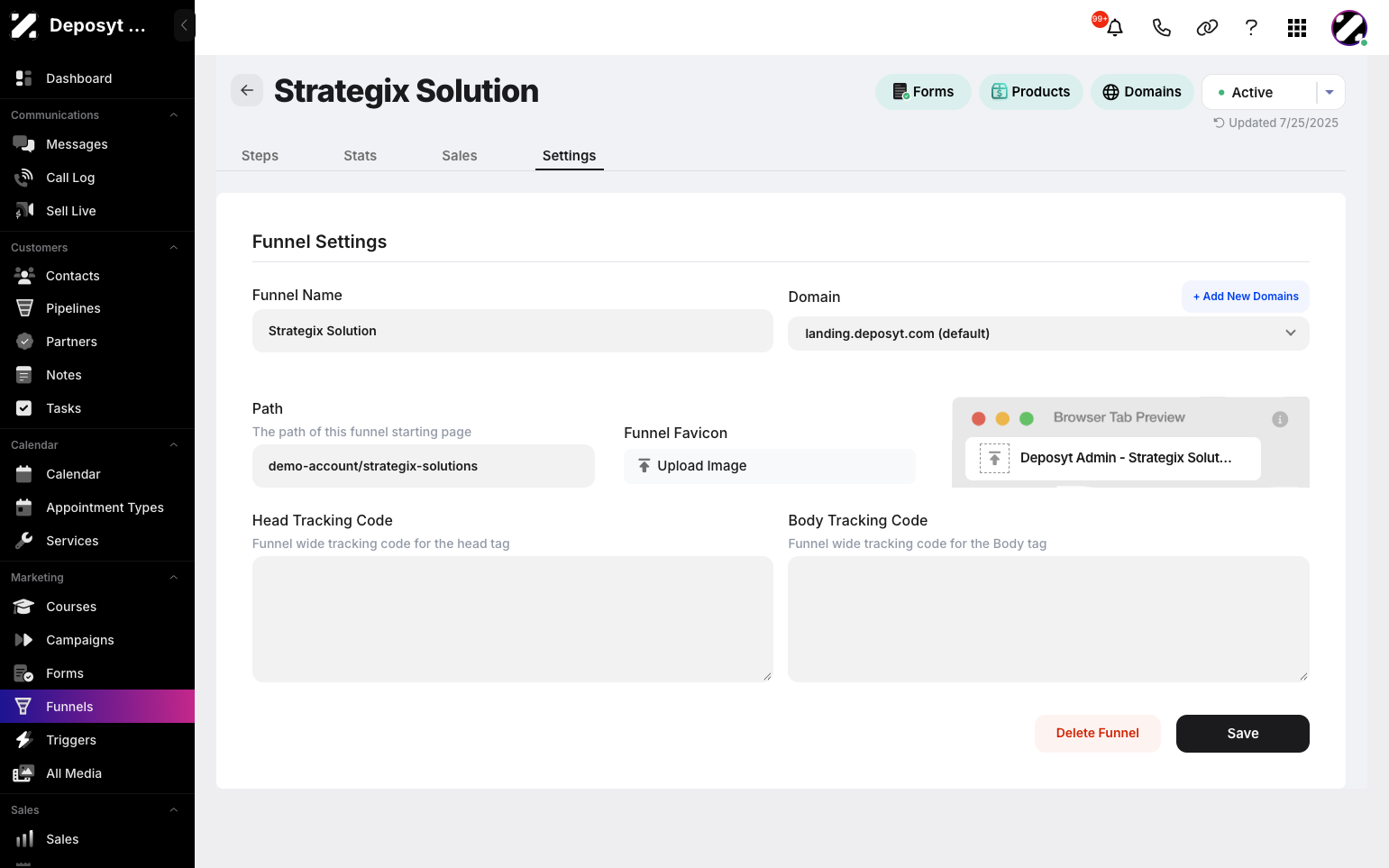This screenshot has width=1389, height=868.
Task: Click the Domains button
Action: tap(1142, 92)
